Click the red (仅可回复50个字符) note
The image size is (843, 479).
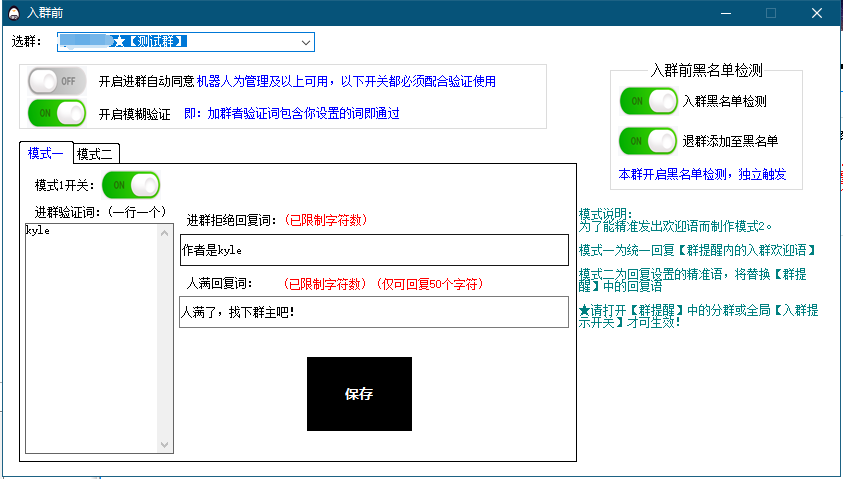click(429, 284)
